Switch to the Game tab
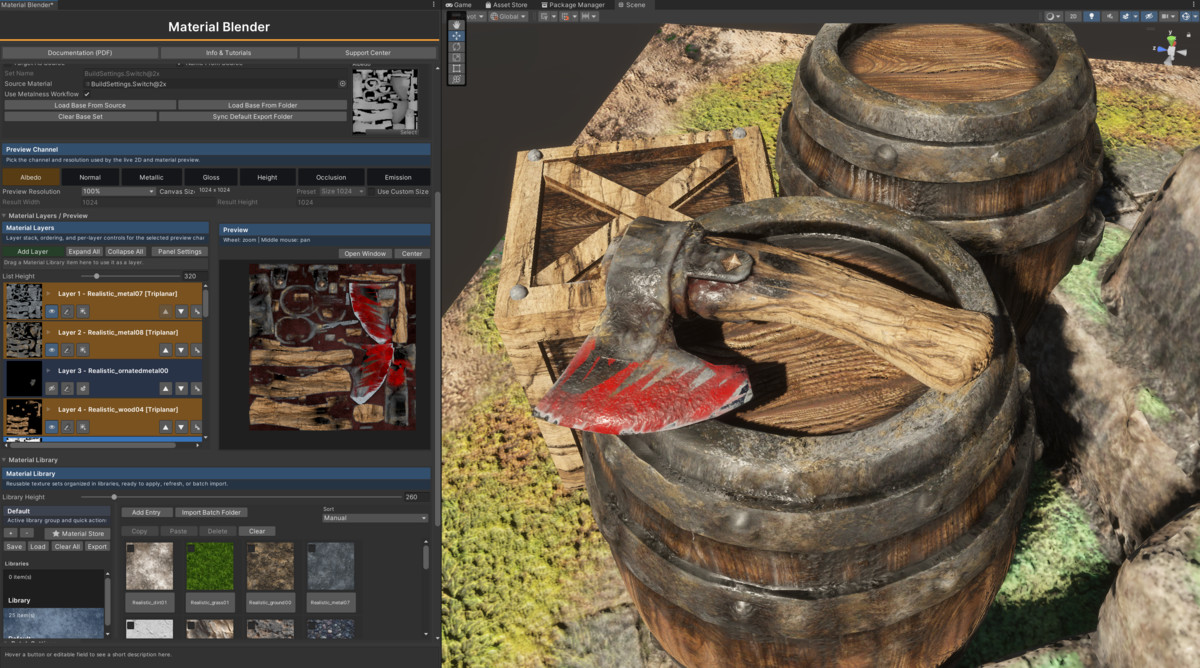This screenshot has width=1200, height=668. [458, 5]
